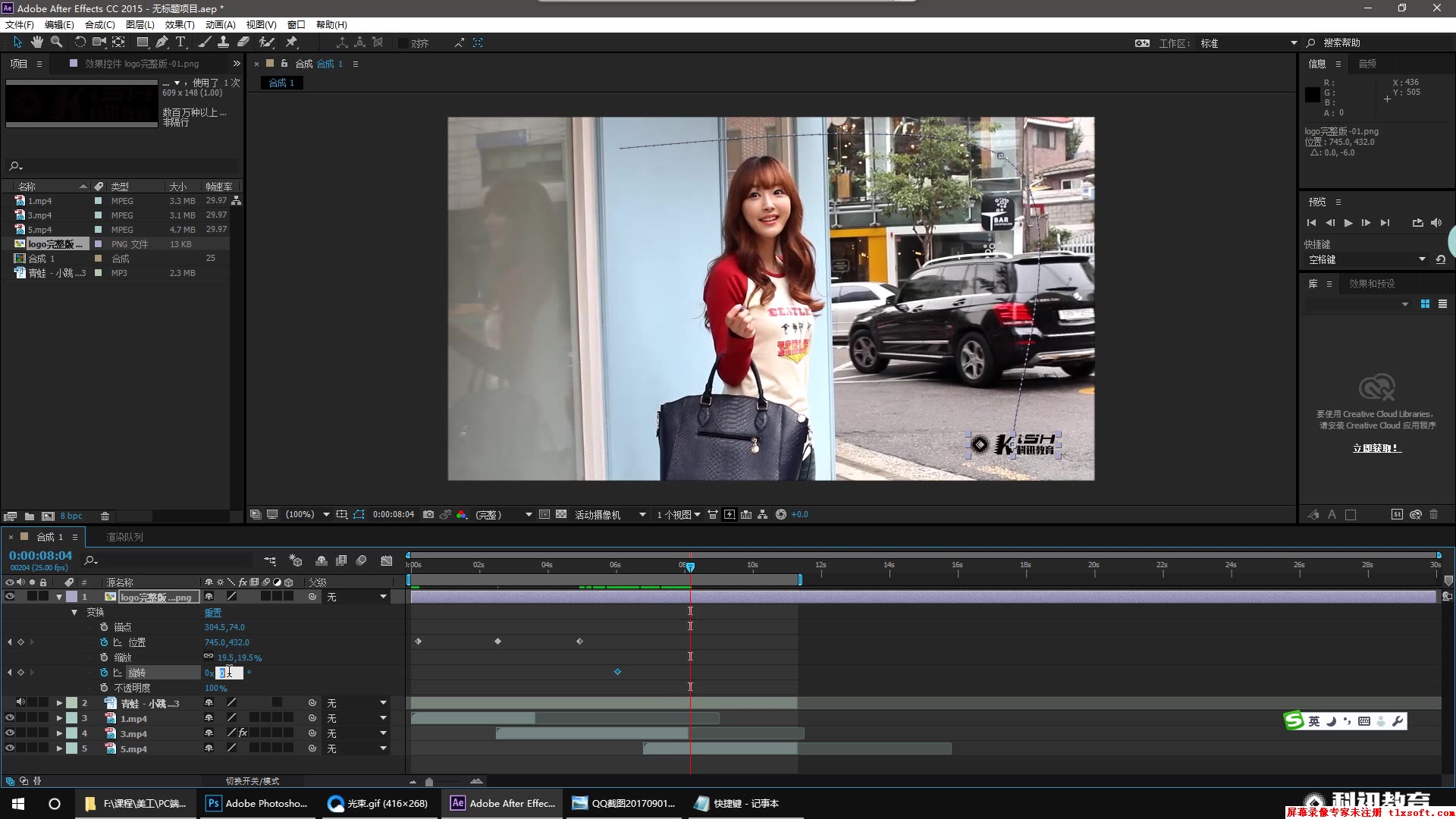Open the 图层 Layer menu
The width and height of the screenshot is (1456, 819).
coord(140,24)
